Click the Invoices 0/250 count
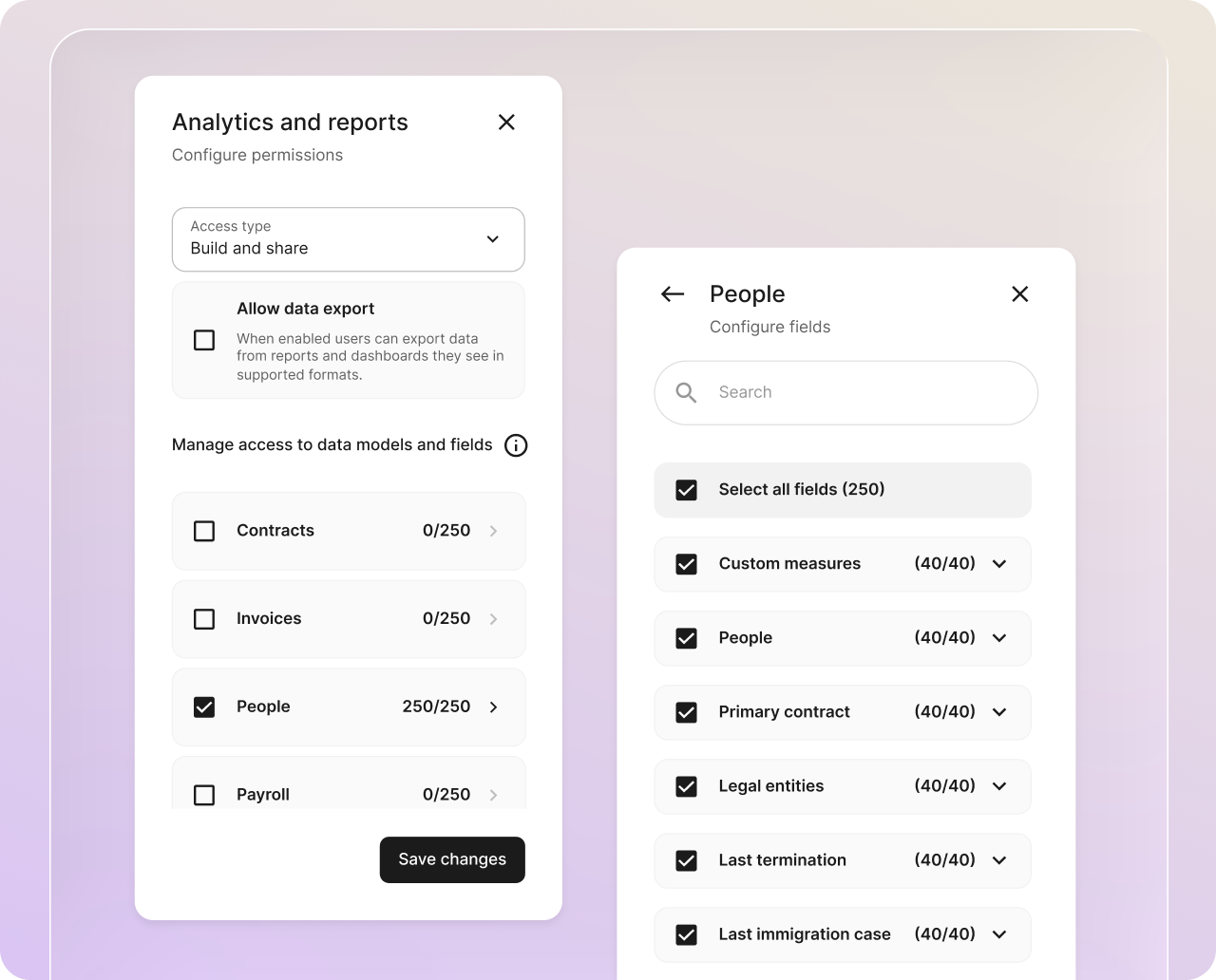Viewport: 1216px width, 980px height. [x=446, y=619]
